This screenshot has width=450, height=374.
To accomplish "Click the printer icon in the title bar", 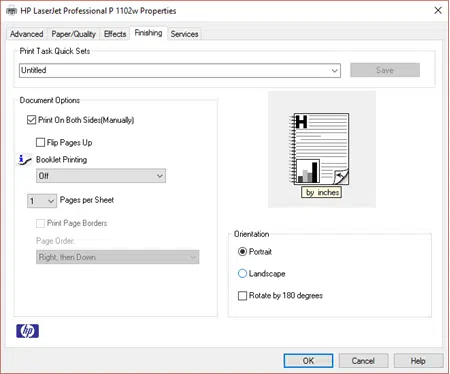I will (11, 11).
